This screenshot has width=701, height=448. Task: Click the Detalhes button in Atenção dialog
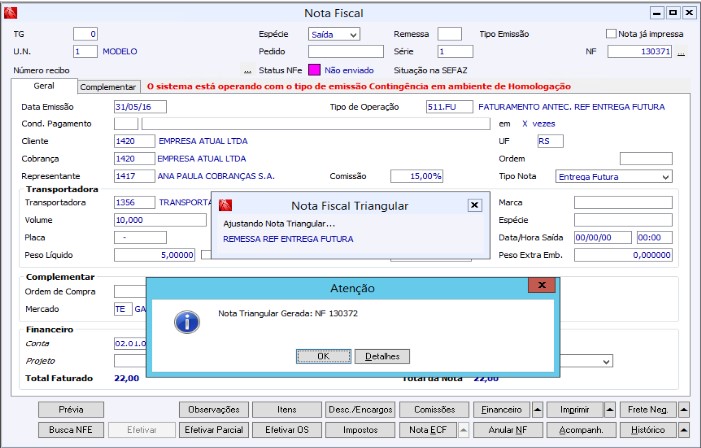(x=382, y=356)
